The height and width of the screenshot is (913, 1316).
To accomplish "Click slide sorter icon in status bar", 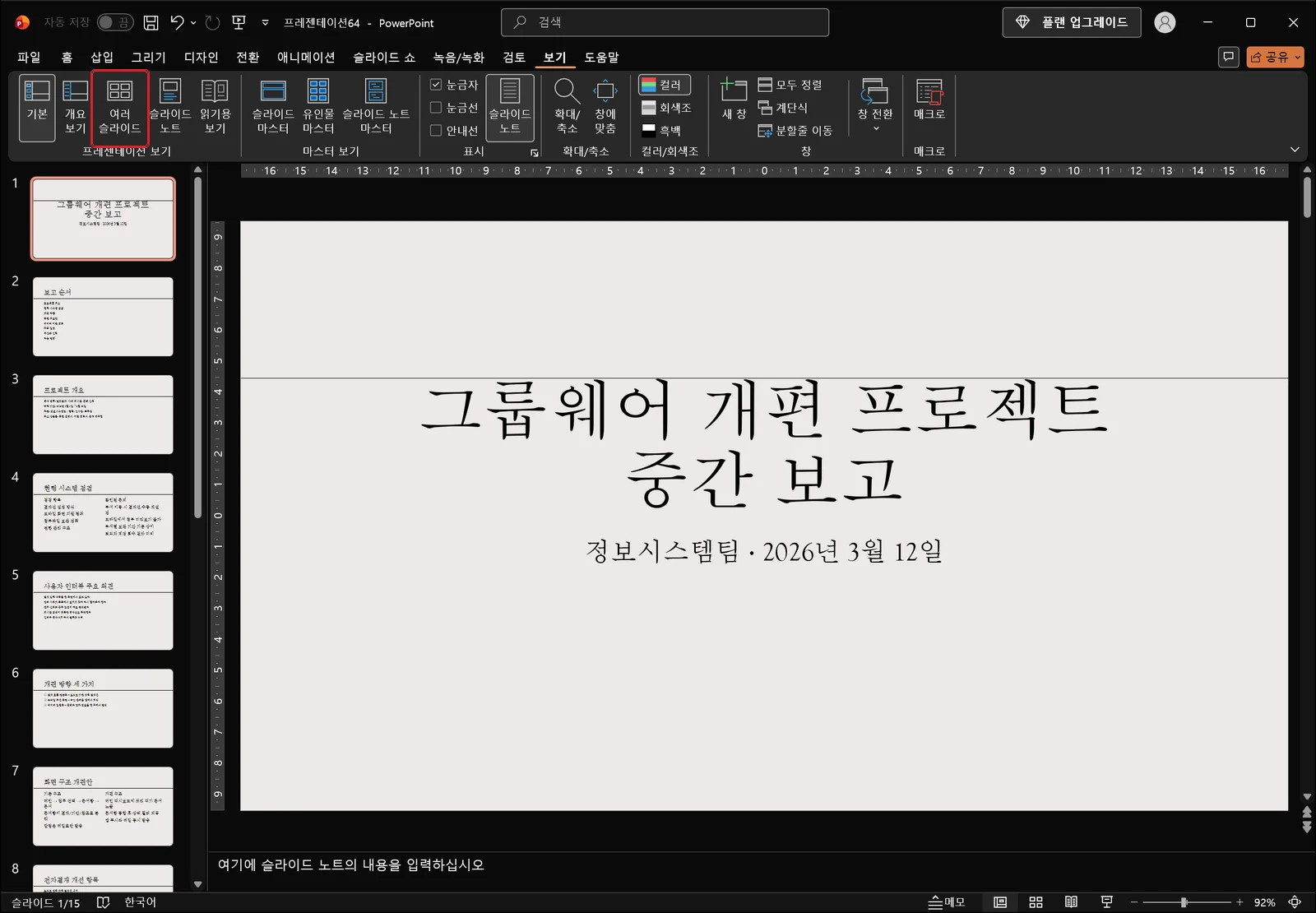I will click(1036, 902).
